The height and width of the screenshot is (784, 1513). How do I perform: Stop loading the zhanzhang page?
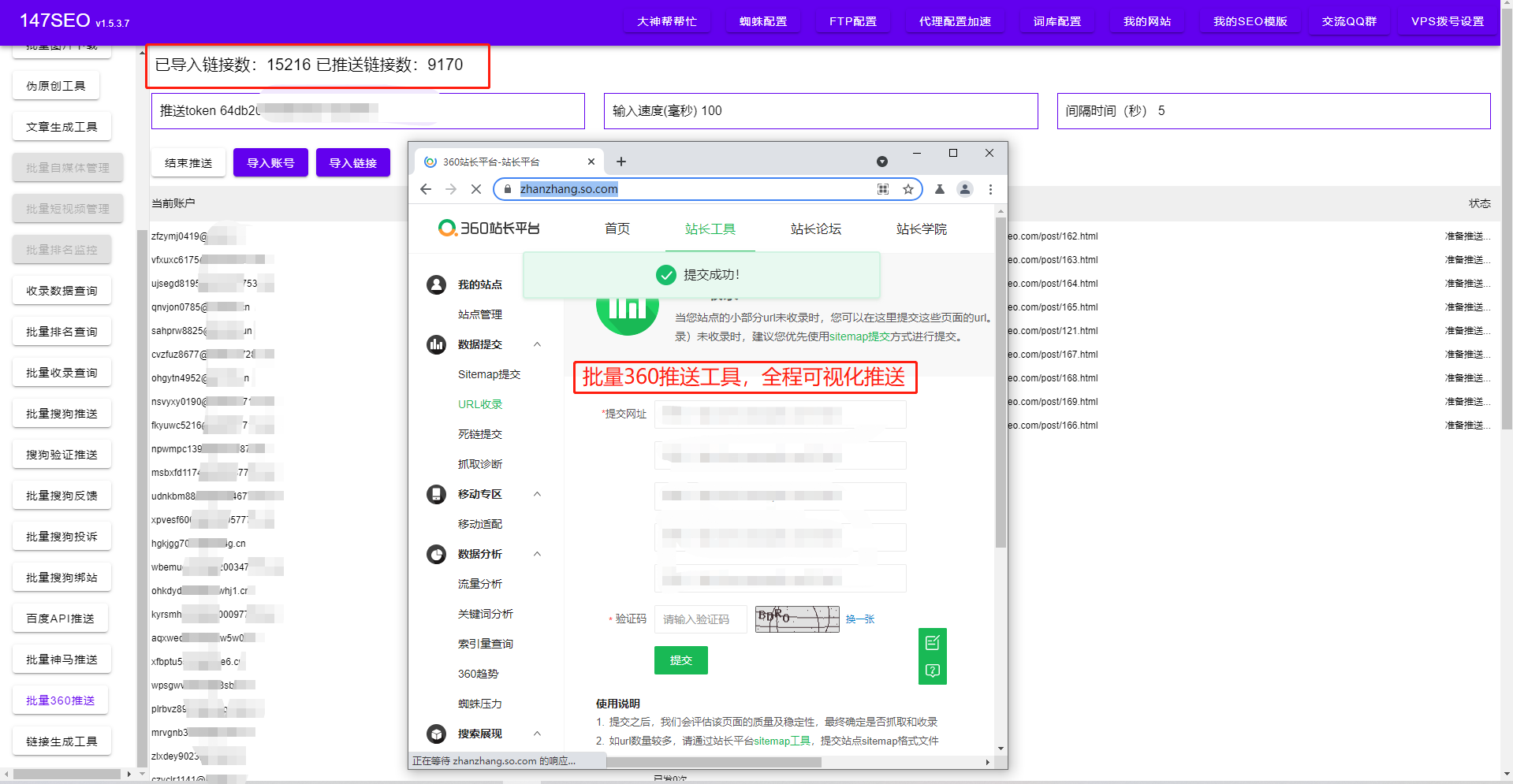point(476,189)
